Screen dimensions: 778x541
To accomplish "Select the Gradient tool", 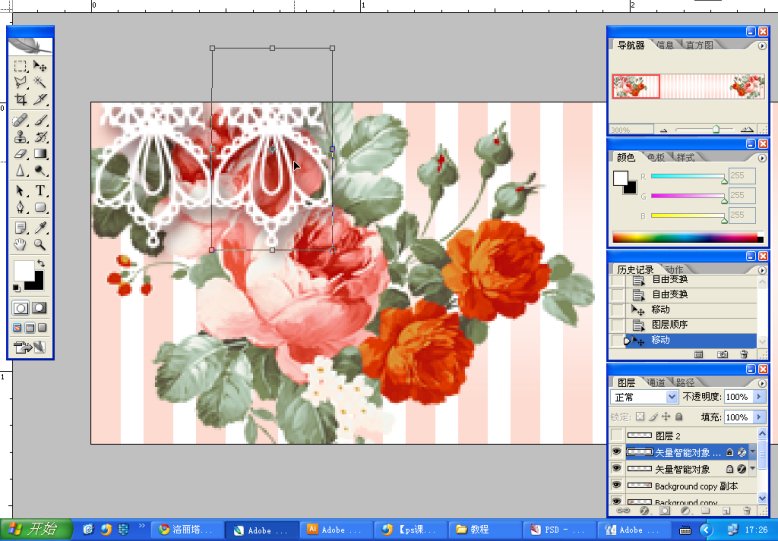I will [40, 154].
